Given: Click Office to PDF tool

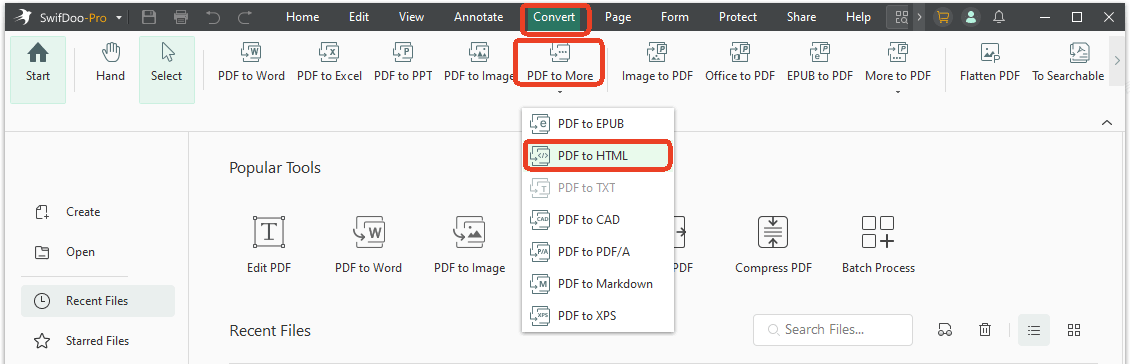Looking at the screenshot, I should pos(740,62).
